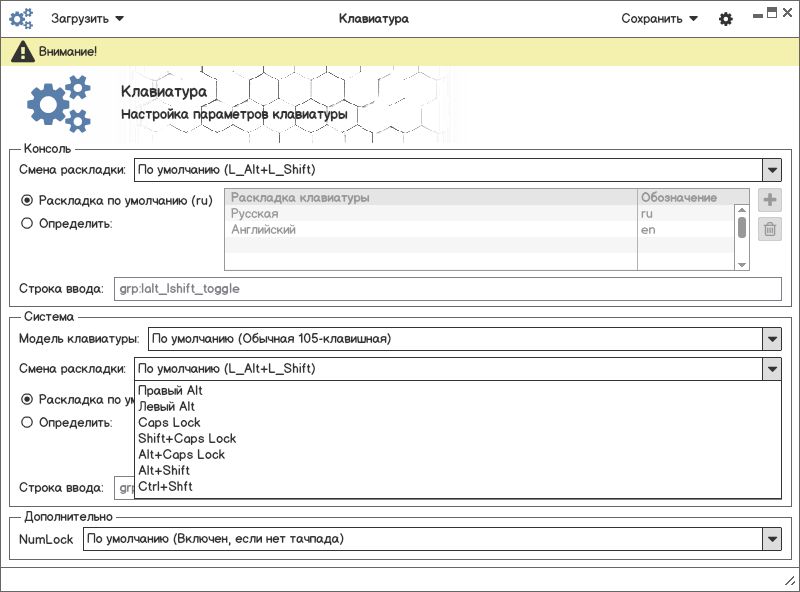Choose 'Caps Lock' from the open list
This screenshot has height=592, width=800.
(x=169, y=423)
